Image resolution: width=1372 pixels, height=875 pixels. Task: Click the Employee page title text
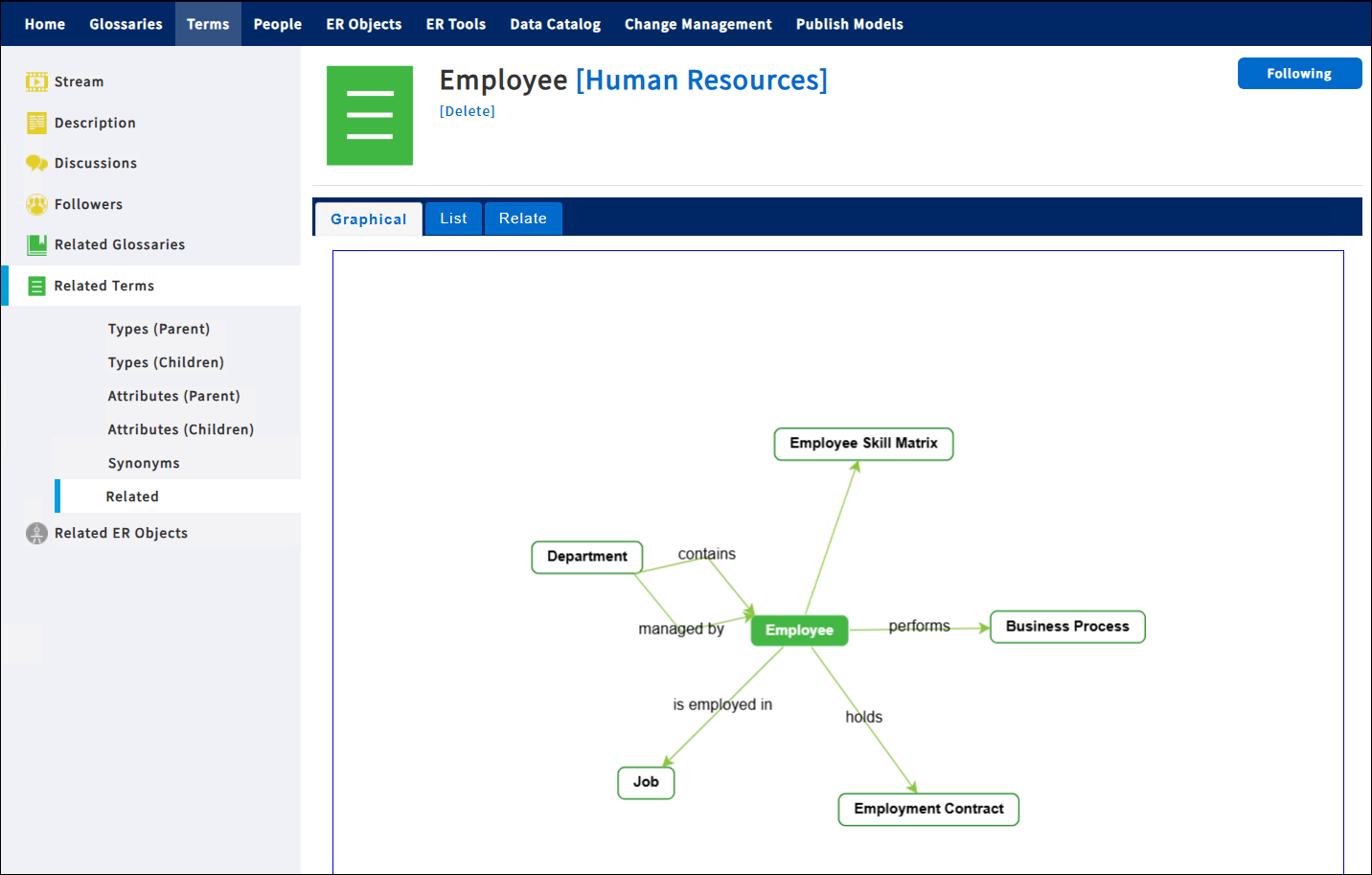coord(504,81)
